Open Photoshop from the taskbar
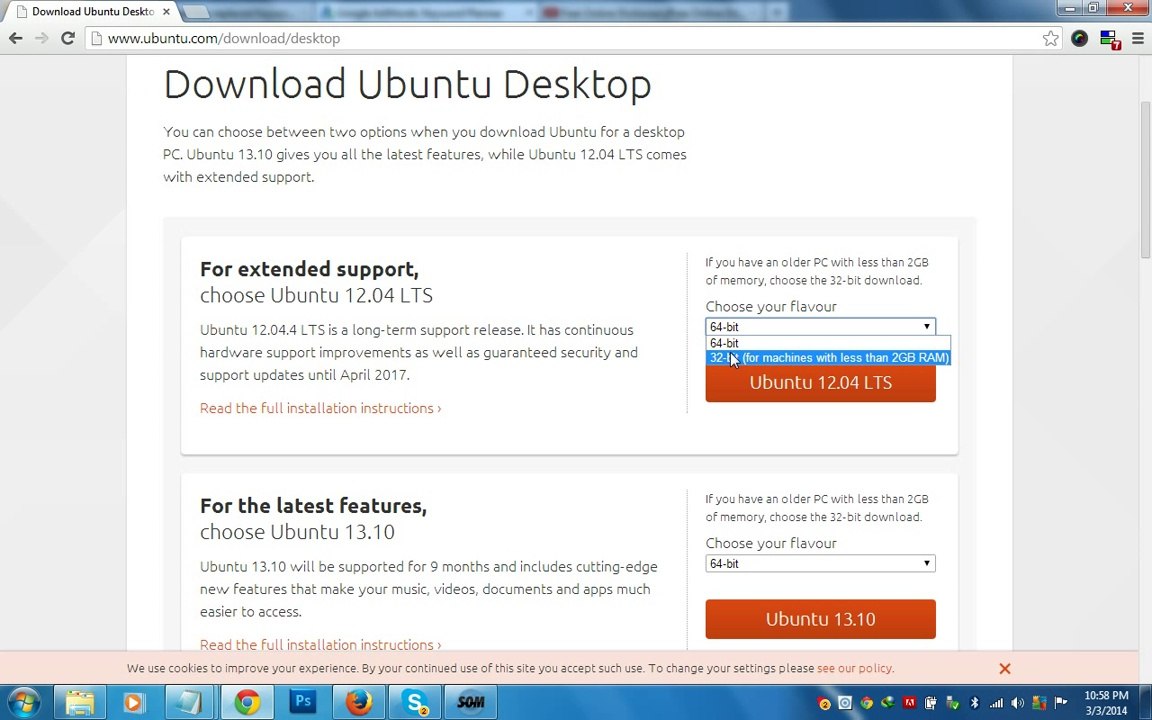Screen dimensions: 1152x720 tap(303, 702)
